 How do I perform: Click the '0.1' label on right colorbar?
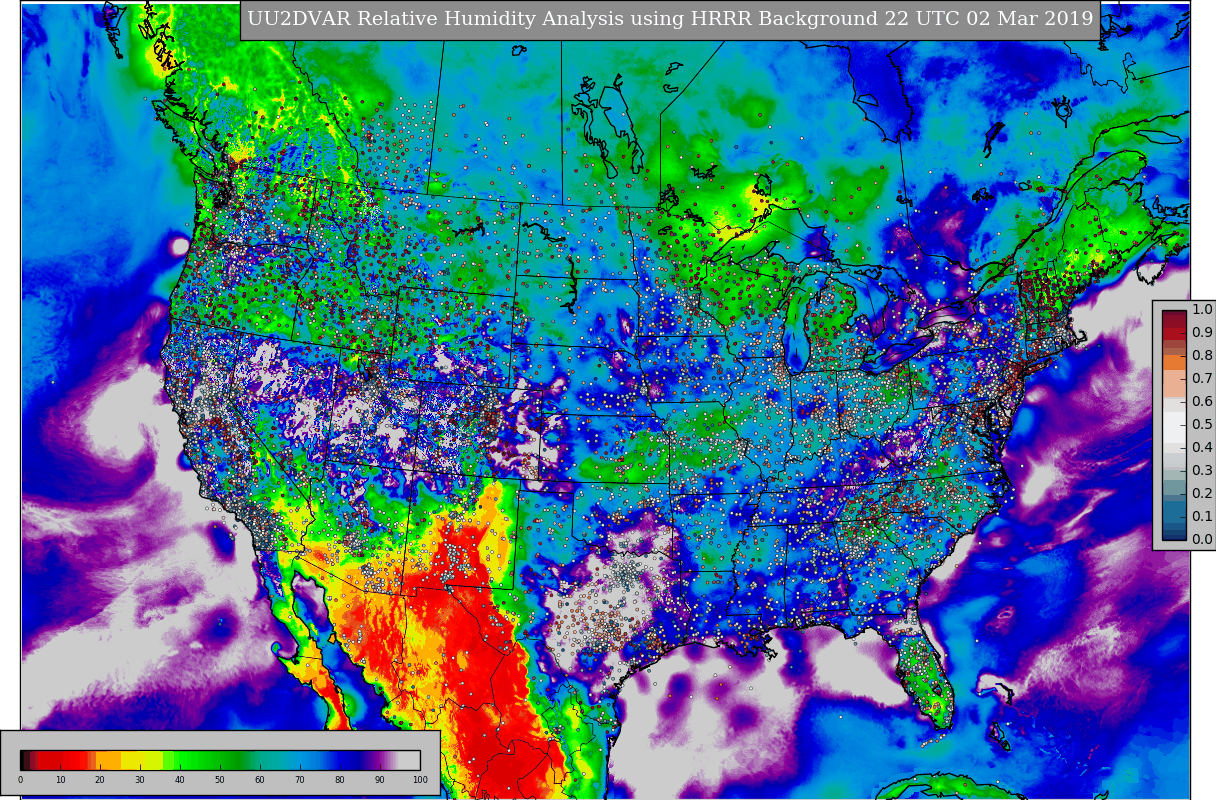pyautogui.click(x=1202, y=517)
